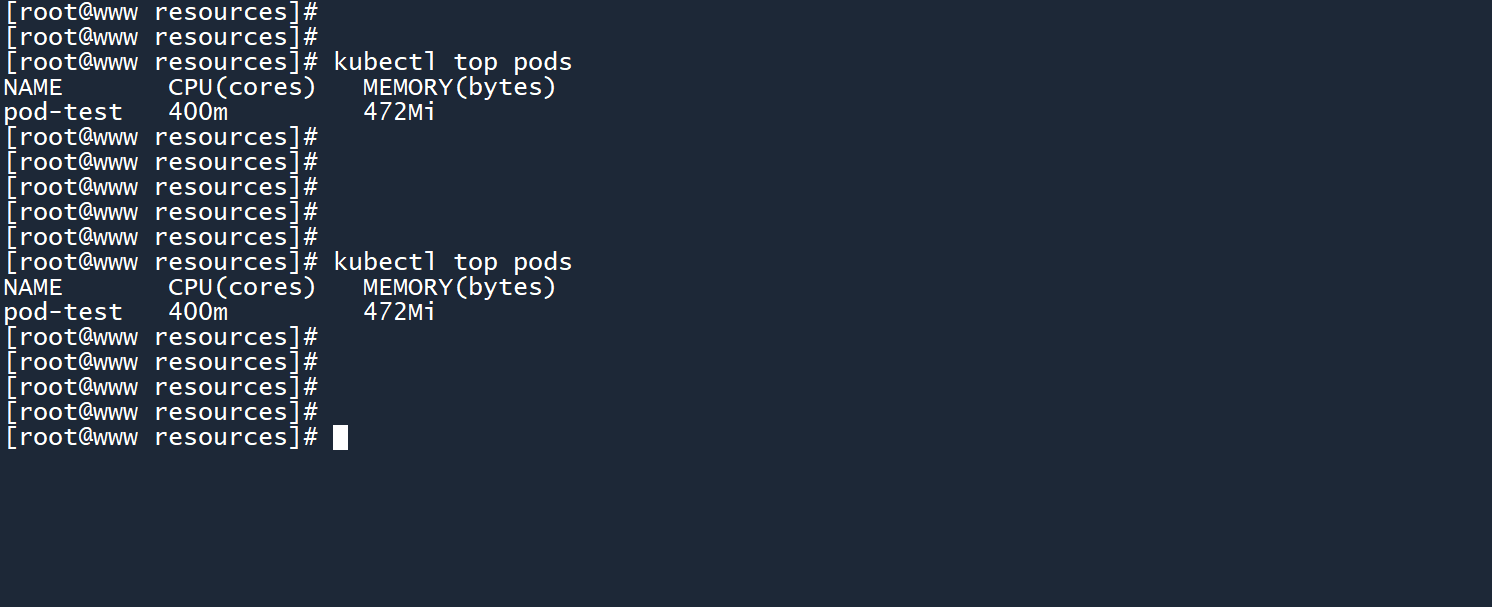The image size is (1492, 607).
Task: Click the word 'pods' in the second kubectl command
Action: pos(543,262)
